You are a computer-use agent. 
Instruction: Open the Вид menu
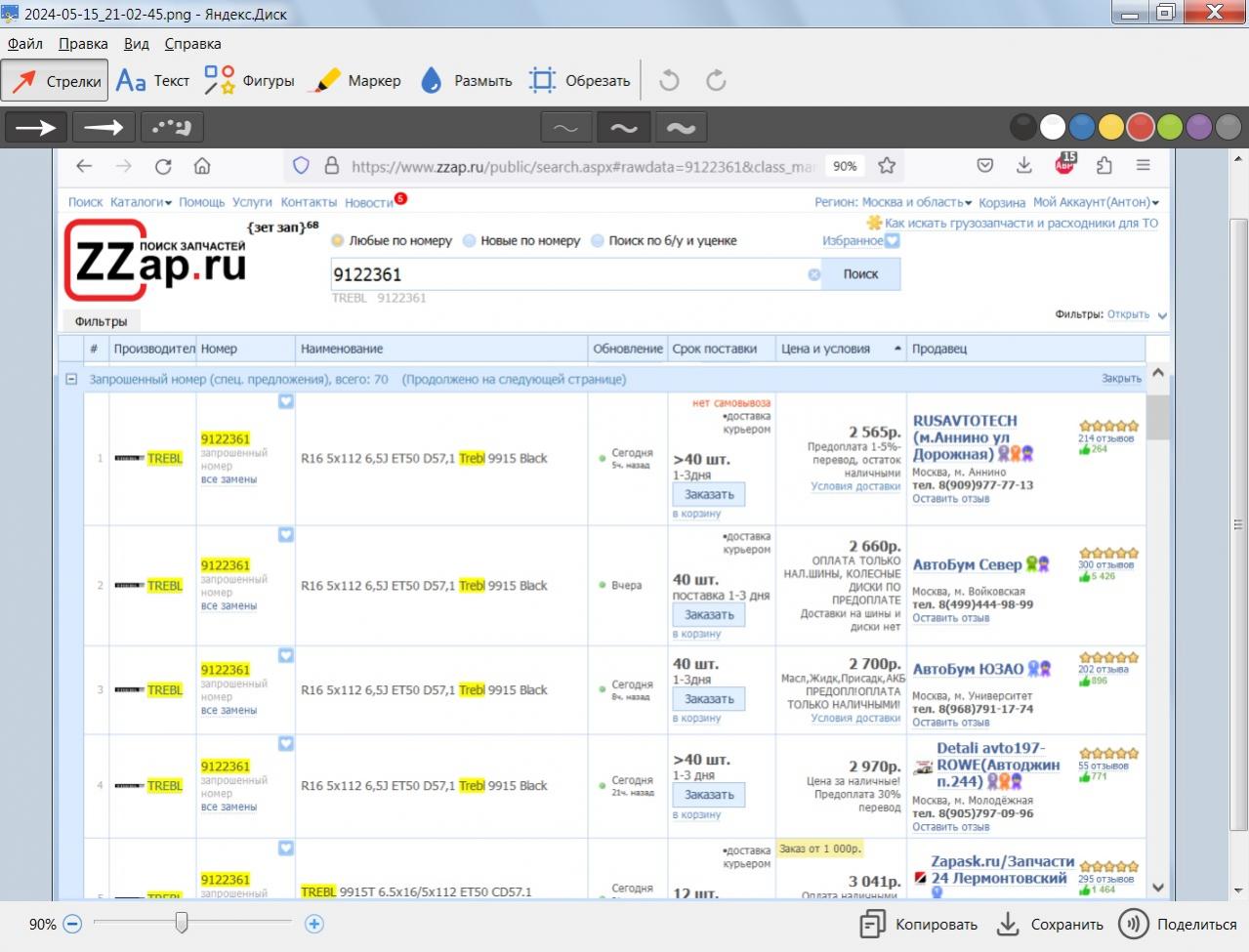(x=137, y=44)
